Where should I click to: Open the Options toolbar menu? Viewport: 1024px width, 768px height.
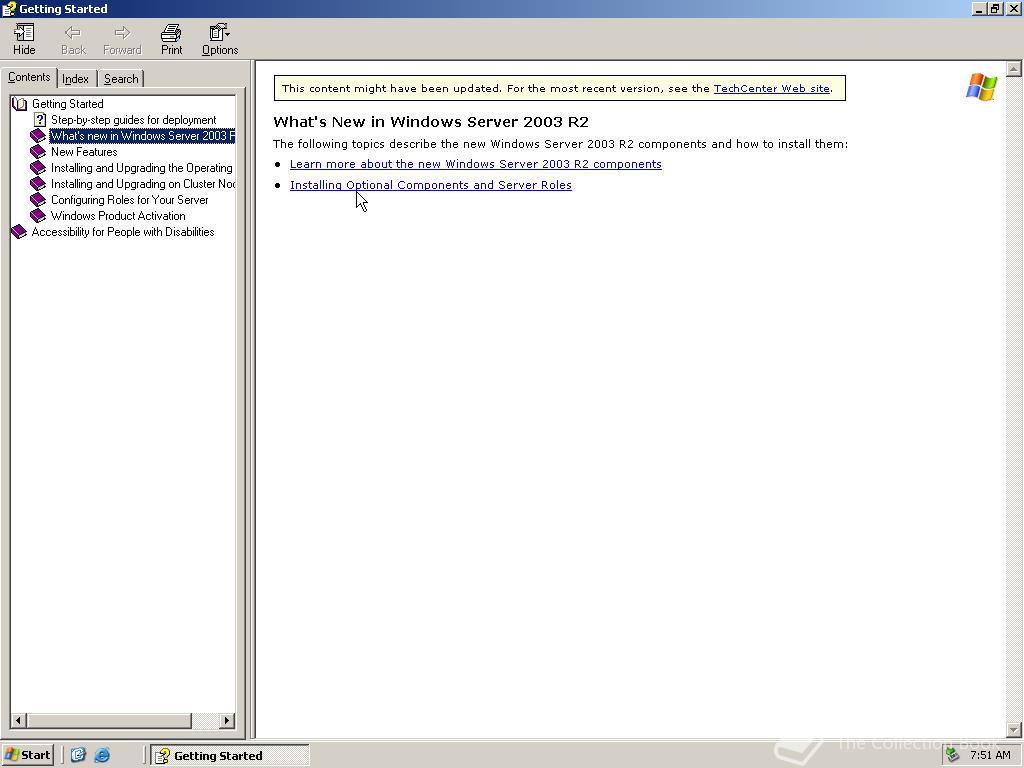(219, 39)
